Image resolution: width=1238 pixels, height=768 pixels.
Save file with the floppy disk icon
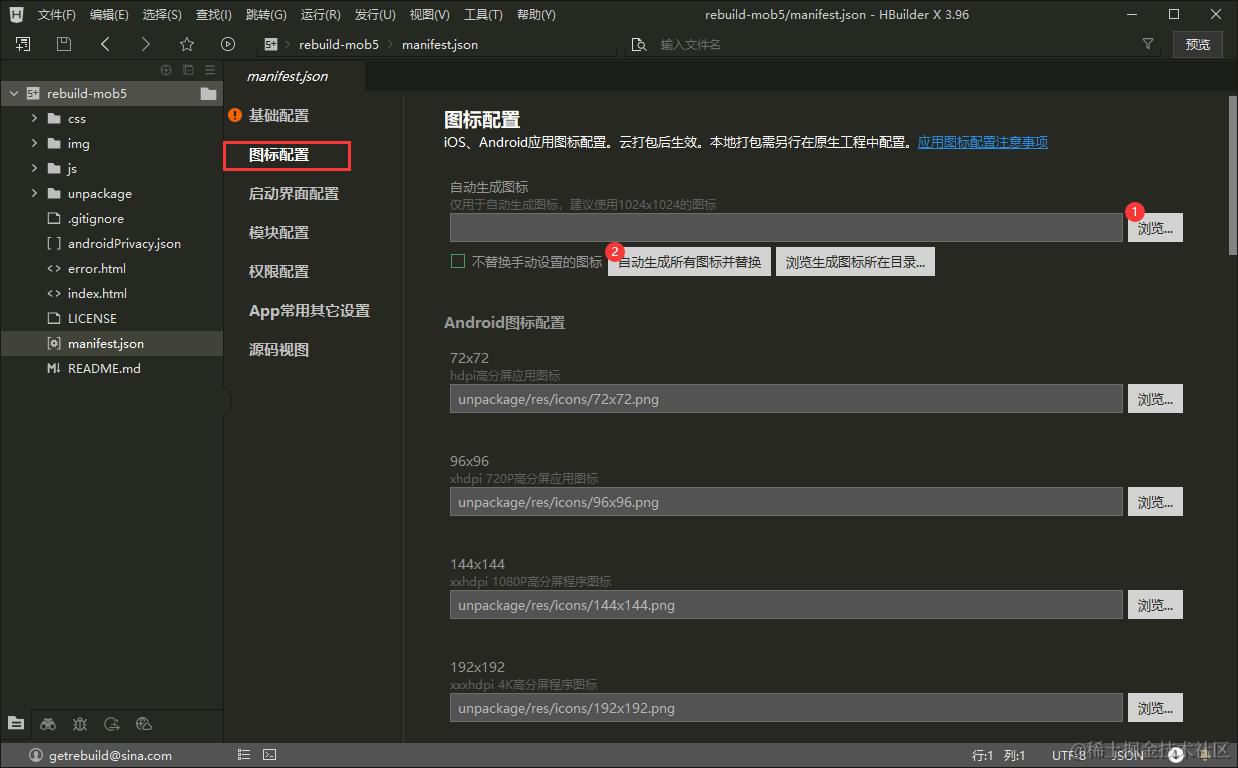(64, 44)
